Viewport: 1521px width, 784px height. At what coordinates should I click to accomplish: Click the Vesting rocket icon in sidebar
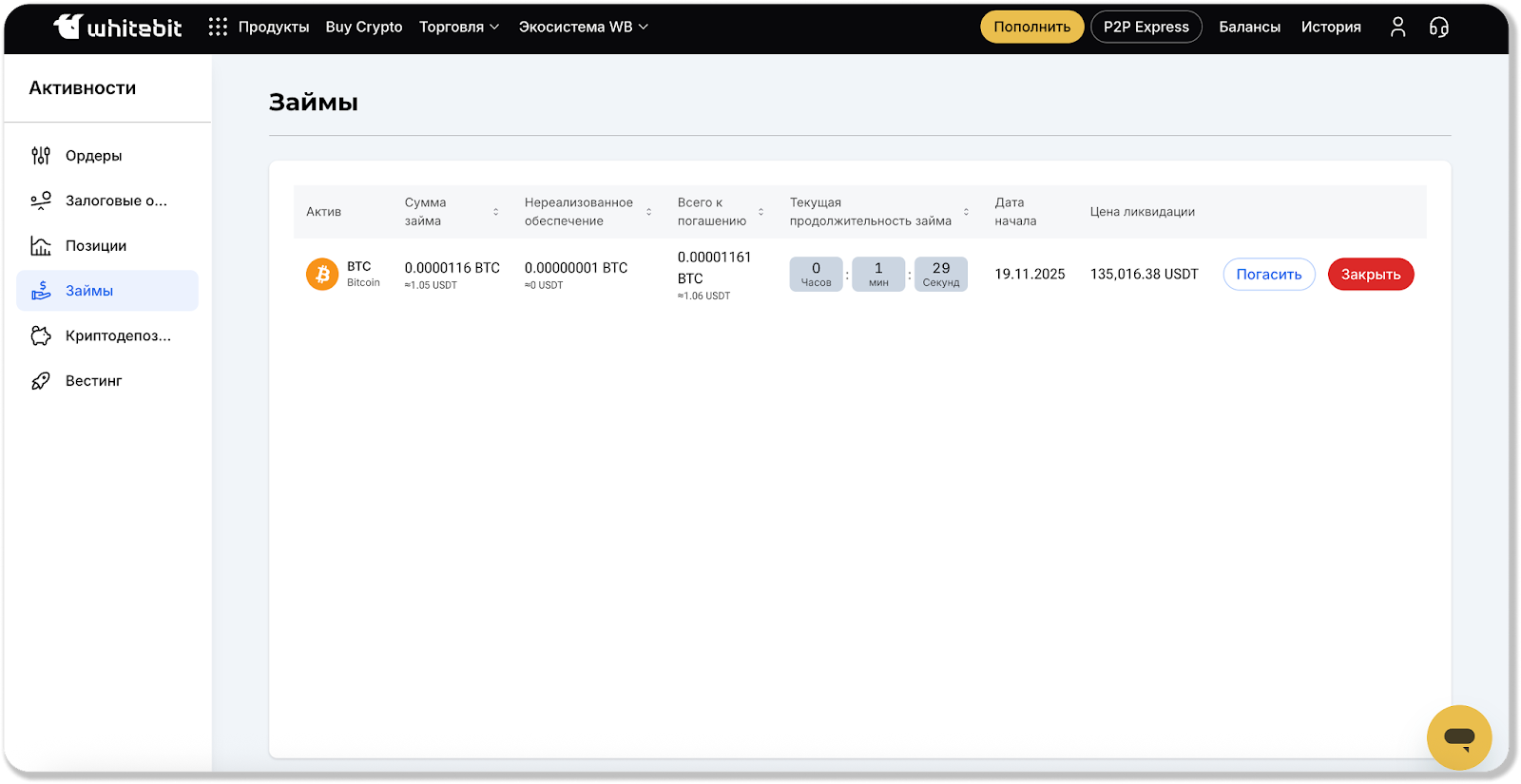click(x=41, y=381)
